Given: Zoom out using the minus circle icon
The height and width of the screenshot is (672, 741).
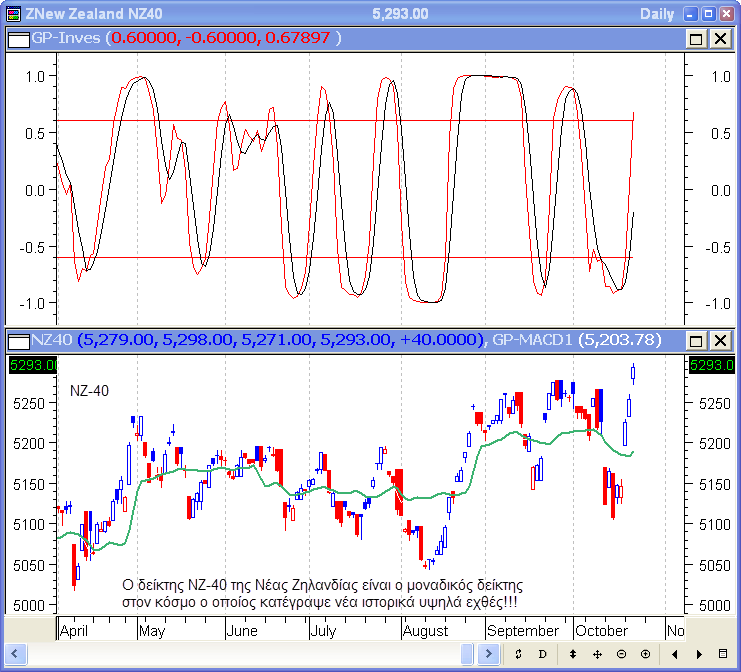Looking at the screenshot, I should coord(621,654).
